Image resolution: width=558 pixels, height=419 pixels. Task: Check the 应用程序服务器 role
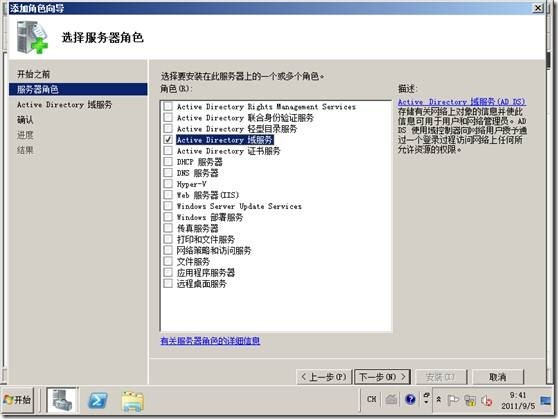pos(168,272)
